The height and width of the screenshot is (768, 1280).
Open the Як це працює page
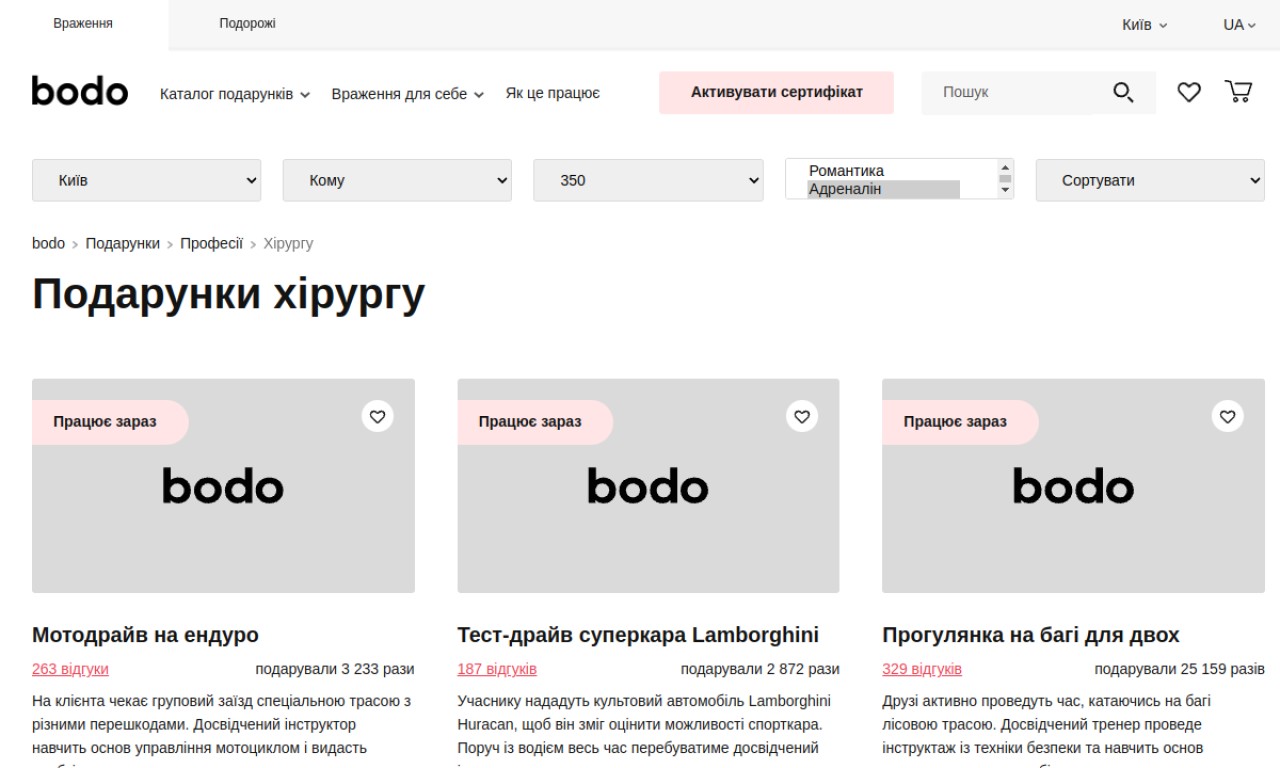pyautogui.click(x=553, y=93)
